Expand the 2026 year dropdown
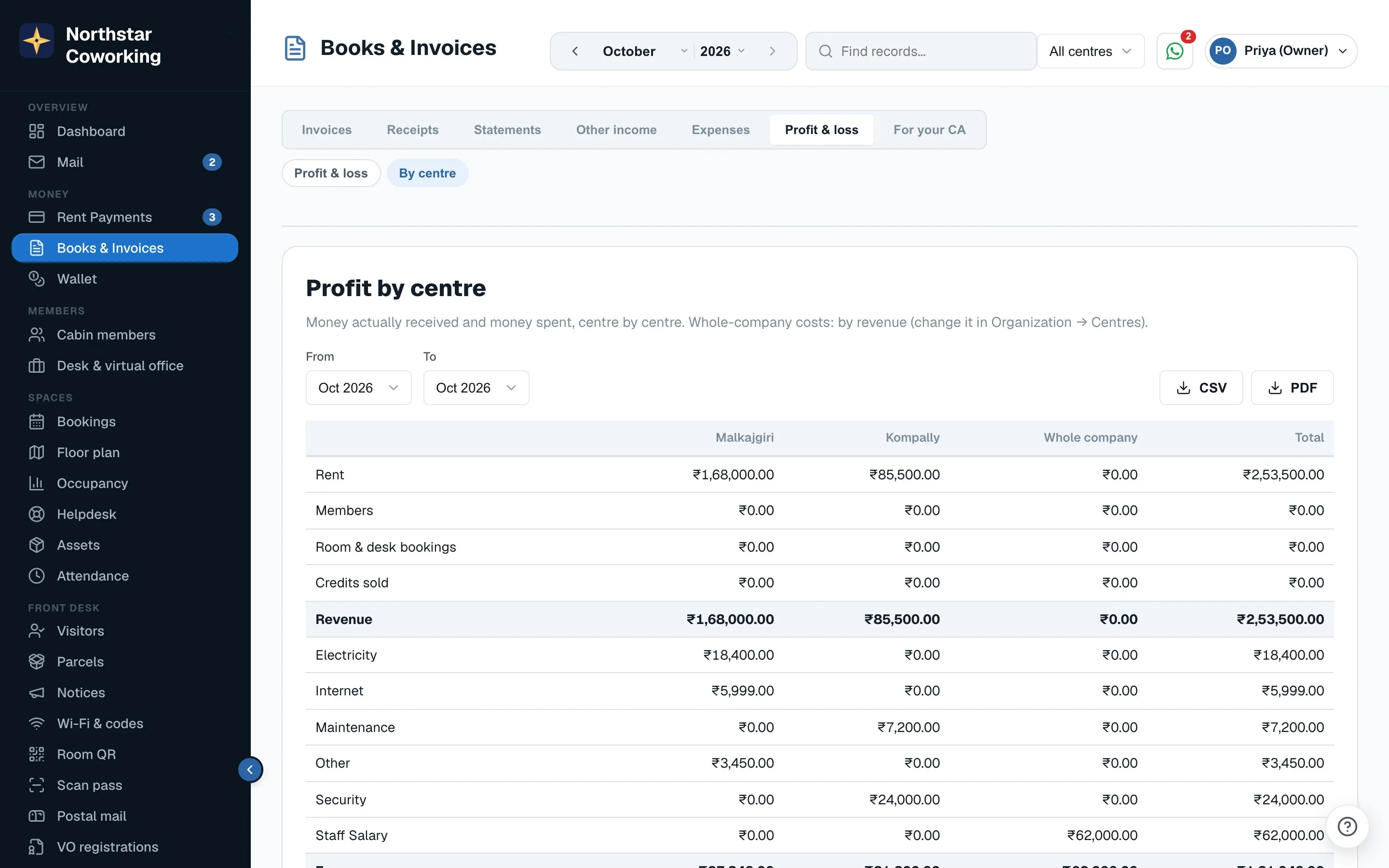The width and height of the screenshot is (1389, 868). point(722,51)
